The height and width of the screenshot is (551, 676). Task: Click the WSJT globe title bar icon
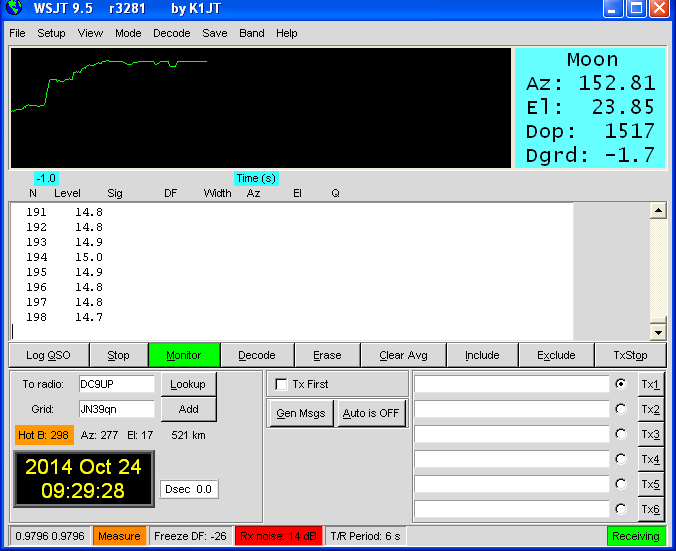(x=14, y=7)
